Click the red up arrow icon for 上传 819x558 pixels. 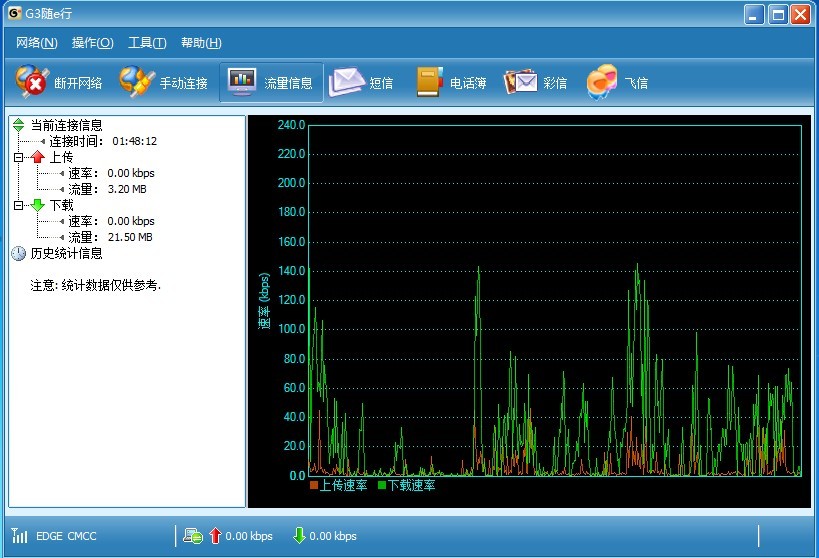coord(38,157)
